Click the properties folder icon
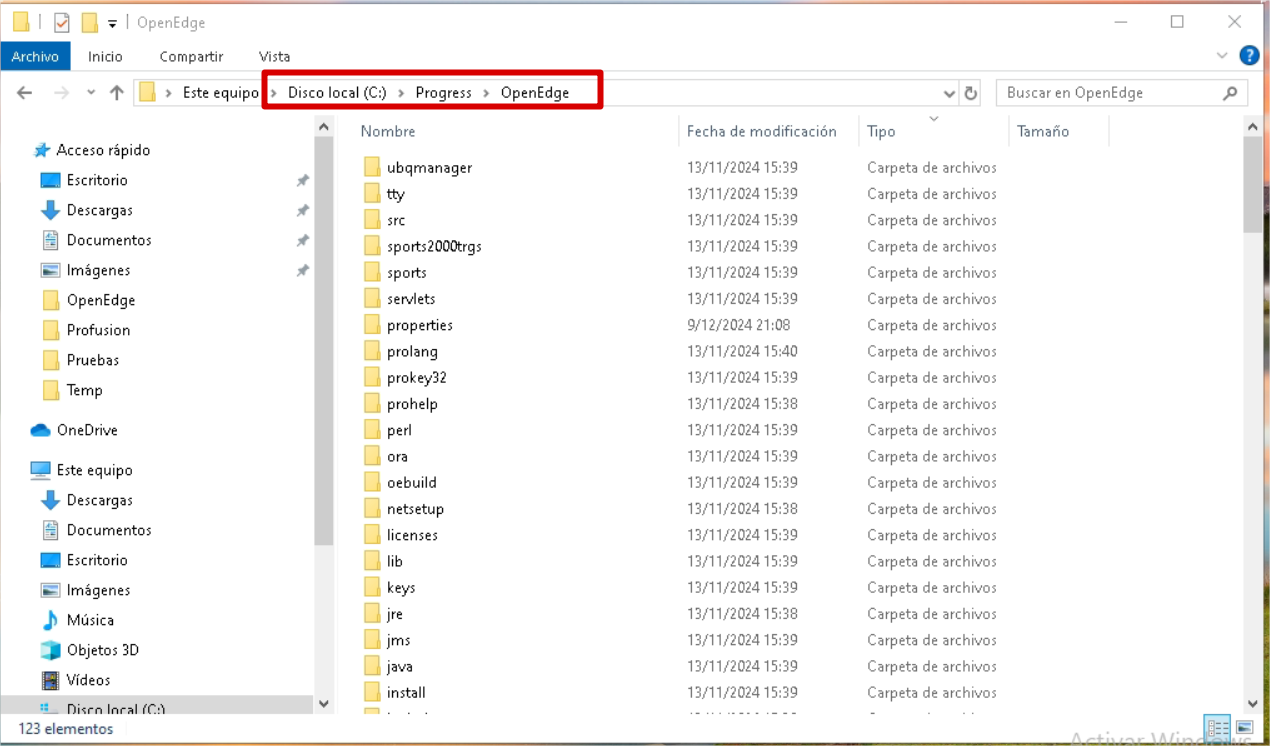Screen dimensions: 1270x746 coord(372,325)
